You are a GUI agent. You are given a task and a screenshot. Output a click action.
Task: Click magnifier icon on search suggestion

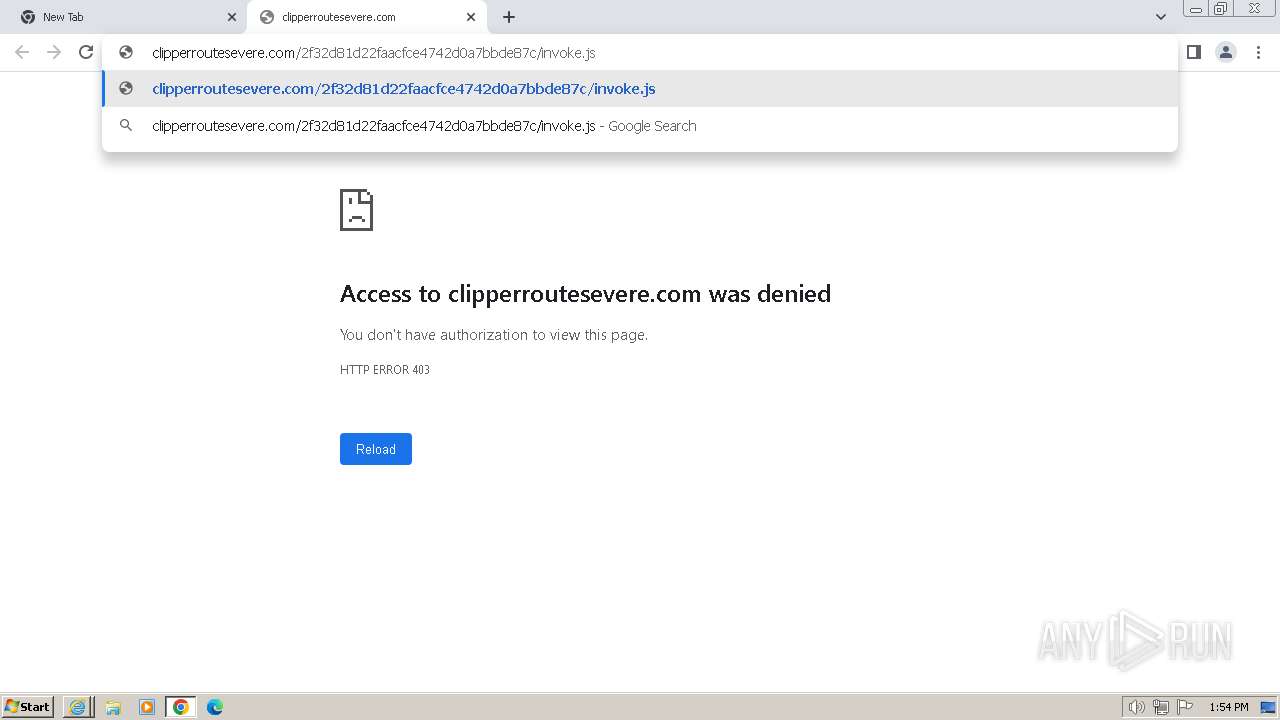click(126, 125)
